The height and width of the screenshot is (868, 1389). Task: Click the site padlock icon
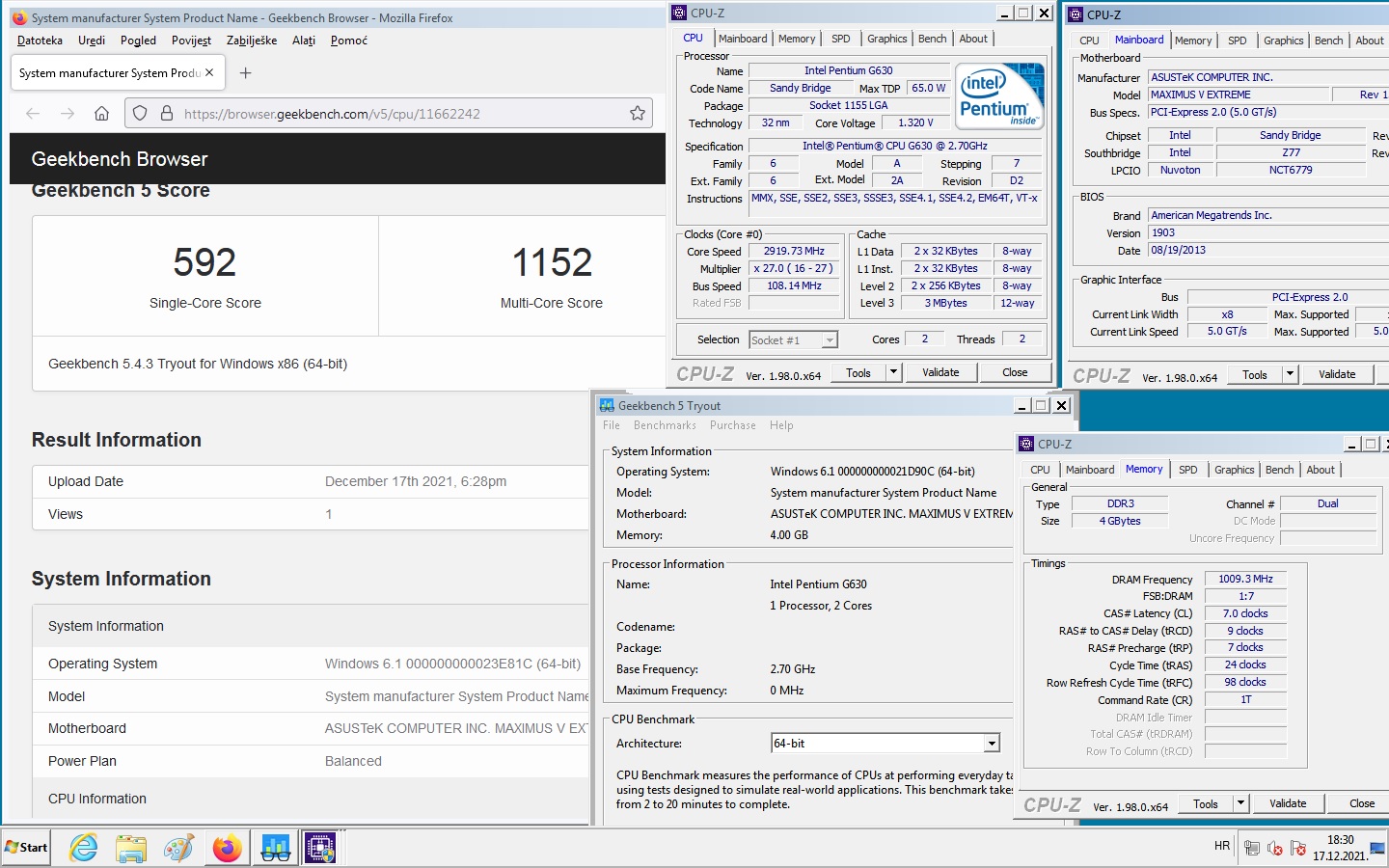[x=166, y=114]
